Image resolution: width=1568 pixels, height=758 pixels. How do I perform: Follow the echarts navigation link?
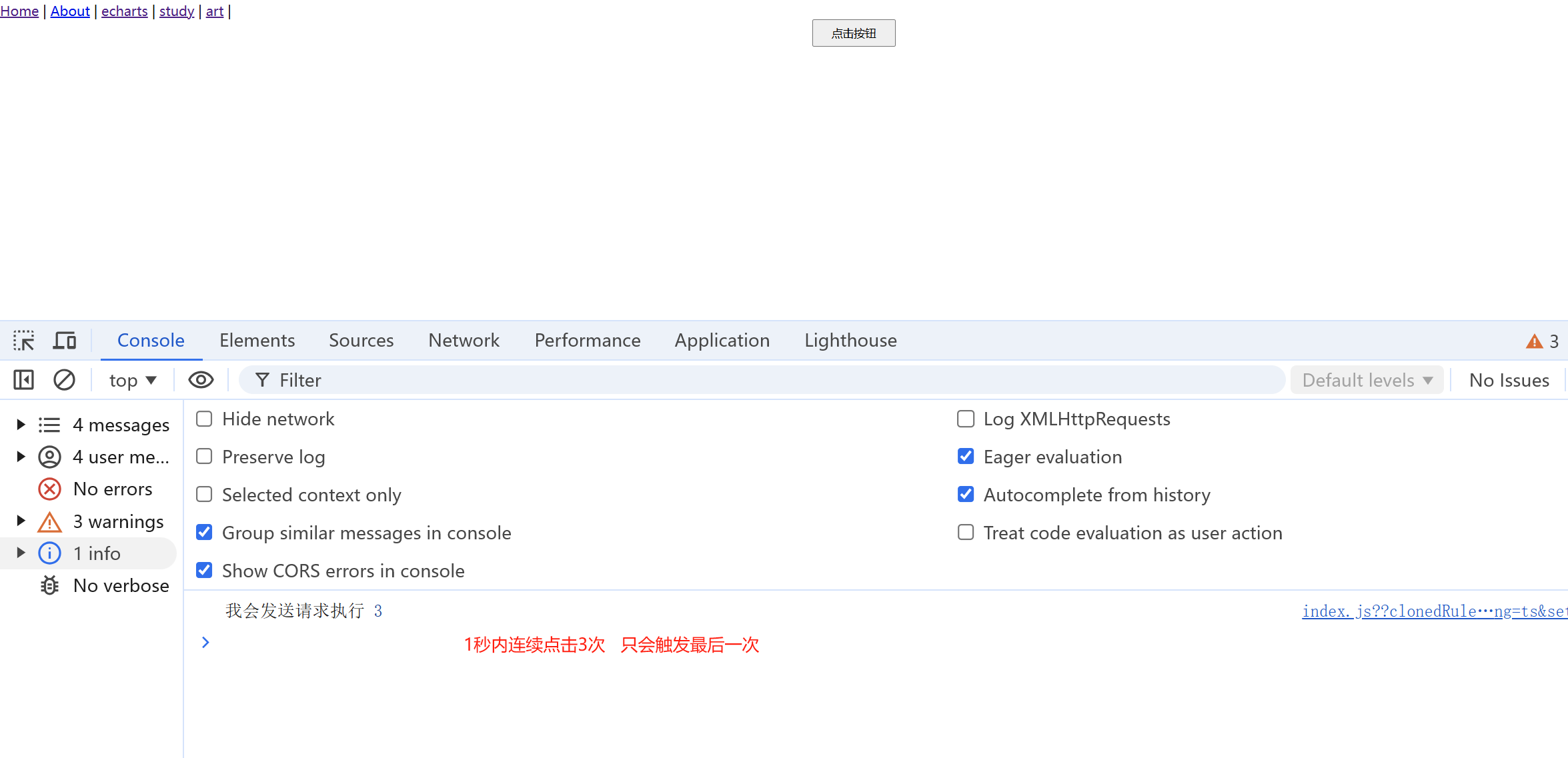[x=124, y=11]
